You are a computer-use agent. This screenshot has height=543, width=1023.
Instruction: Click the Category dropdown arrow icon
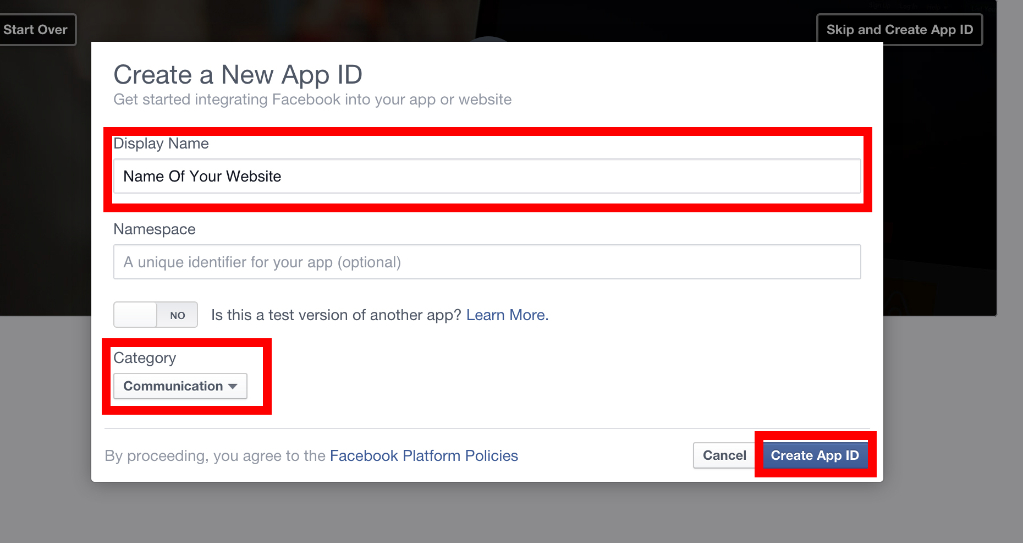pos(232,387)
